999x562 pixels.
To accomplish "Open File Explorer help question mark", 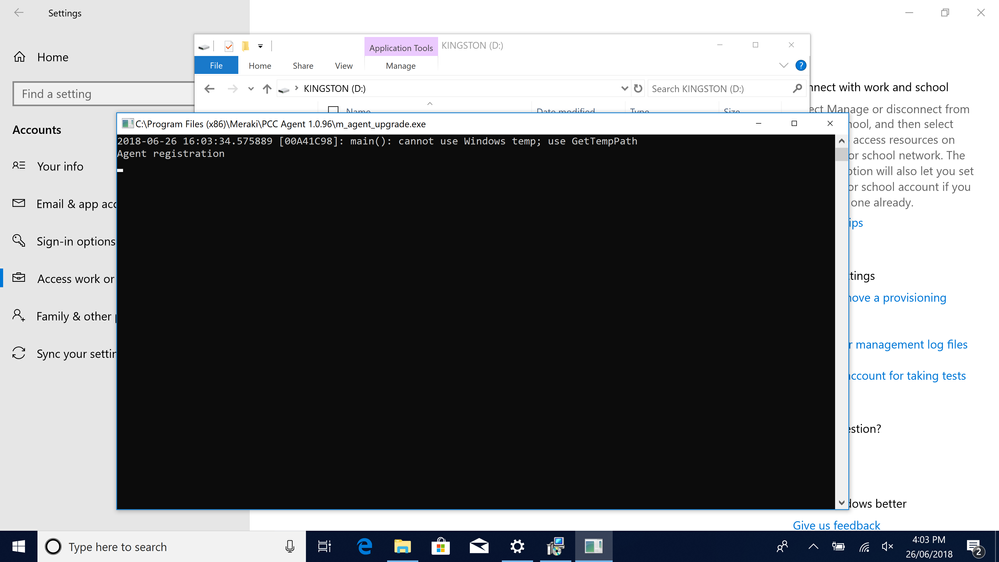I will coord(800,66).
